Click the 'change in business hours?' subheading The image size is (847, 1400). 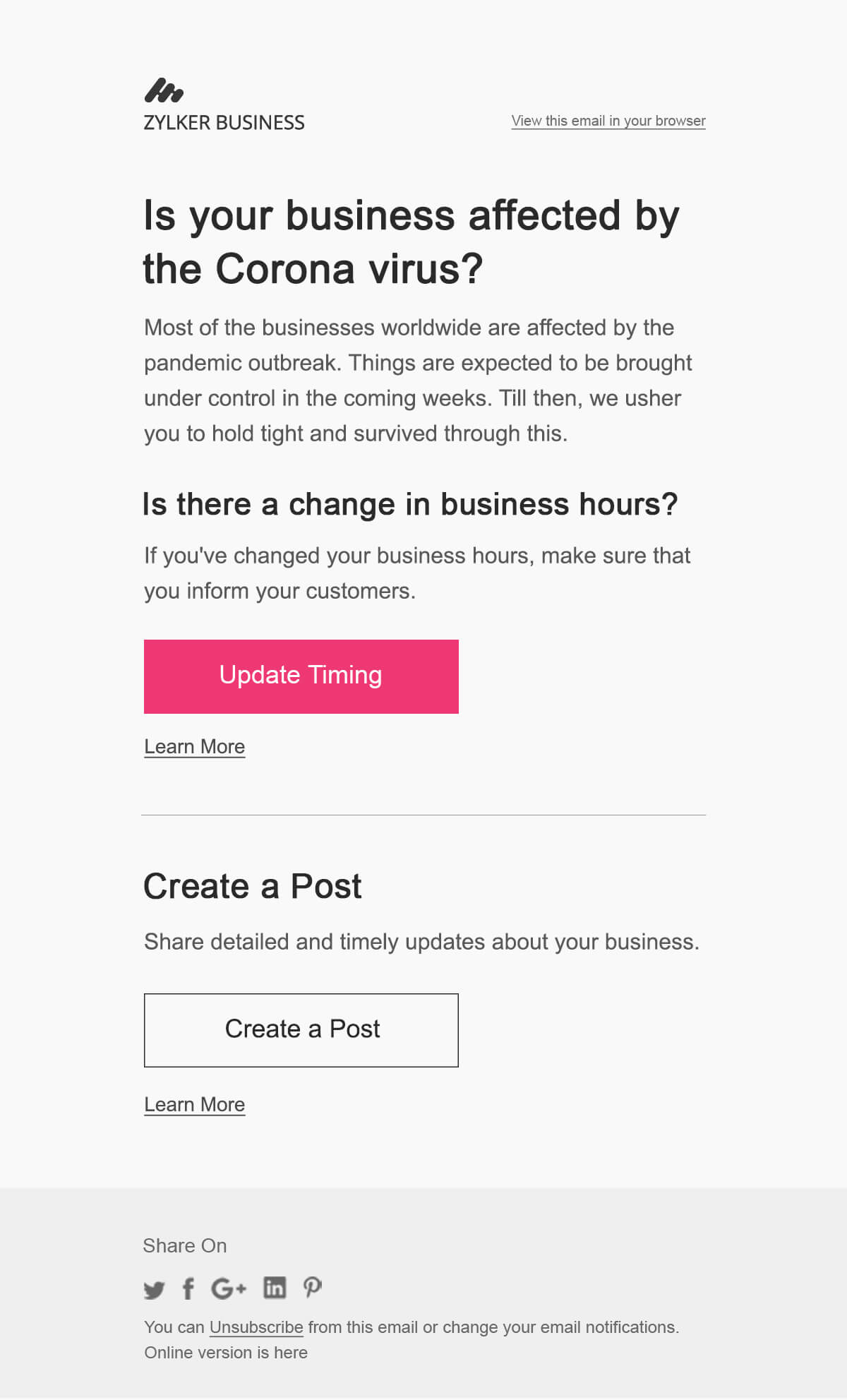[x=410, y=505]
